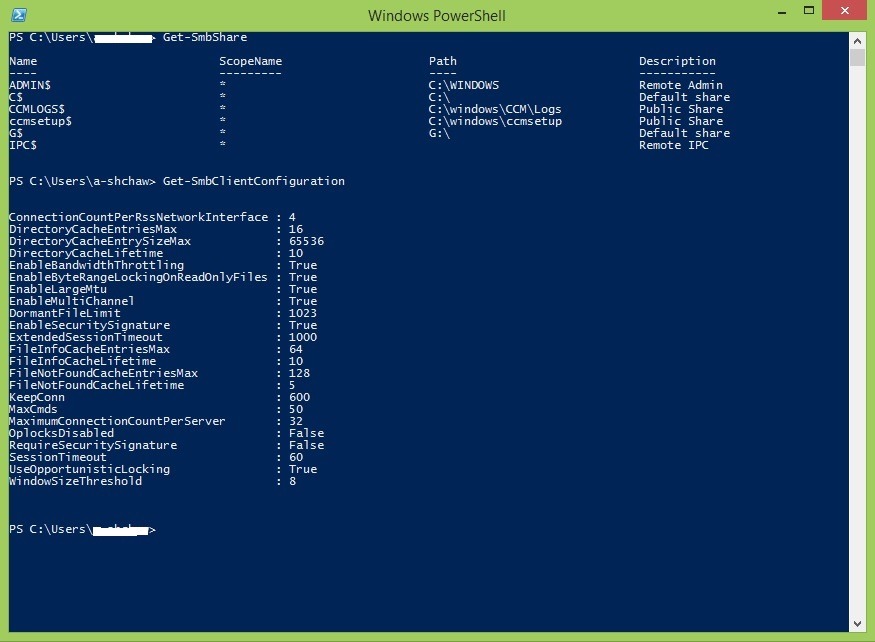Click the vertical scrollbar thumb
The image size is (875, 642).
(x=857, y=57)
